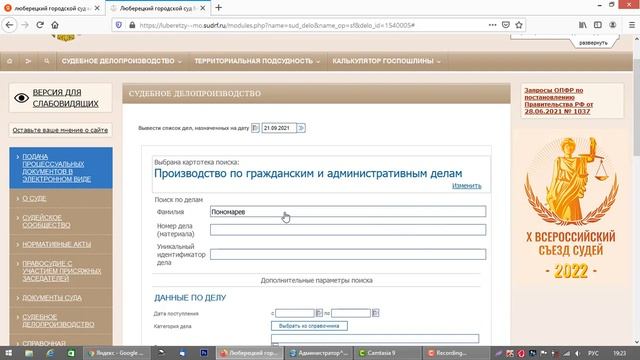Click 'Оставьте ваше мнение о сайте' link
This screenshot has width=640, height=360.
[60, 130]
